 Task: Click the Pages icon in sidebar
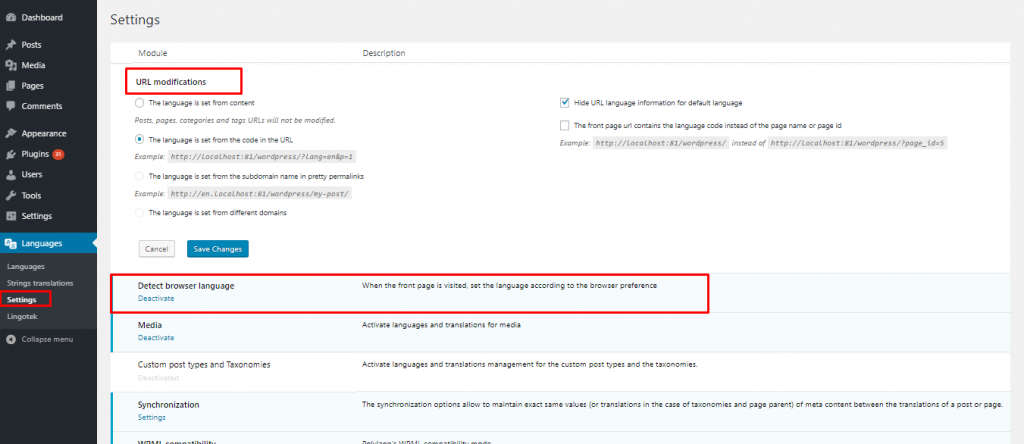tap(10, 86)
